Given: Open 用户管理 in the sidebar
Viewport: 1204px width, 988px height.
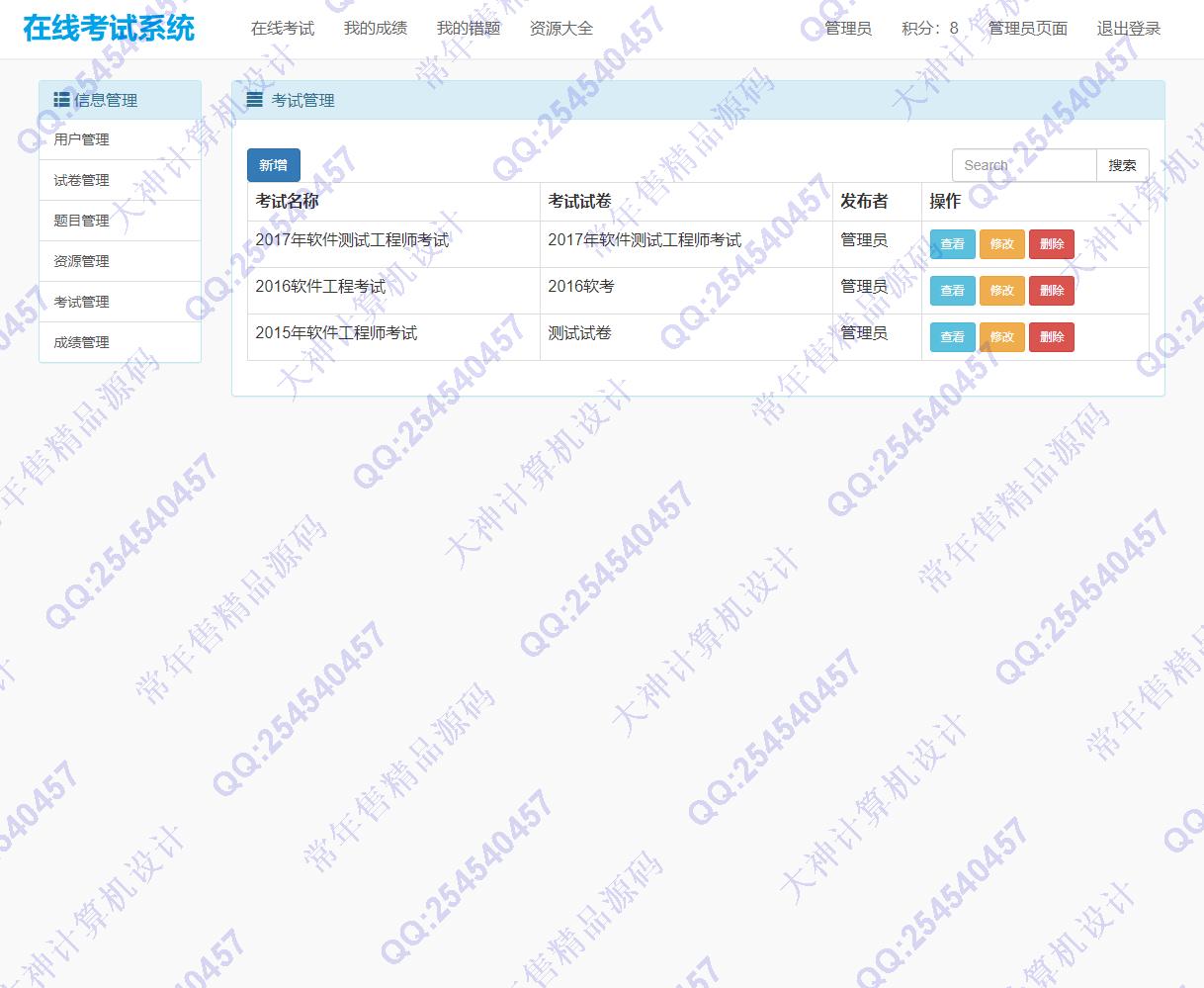Looking at the screenshot, I should click(82, 139).
